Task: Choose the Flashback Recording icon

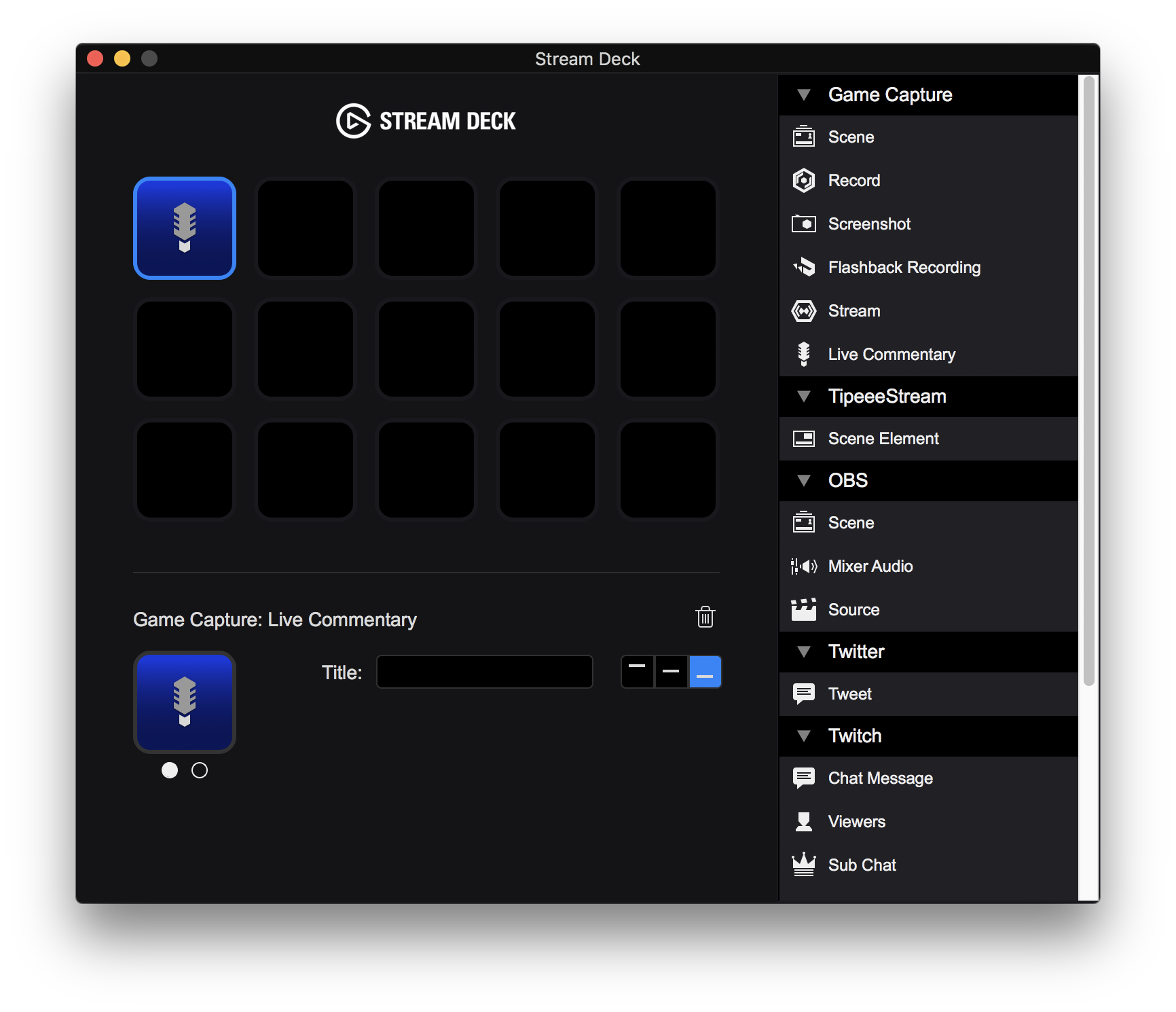Action: coord(804,268)
